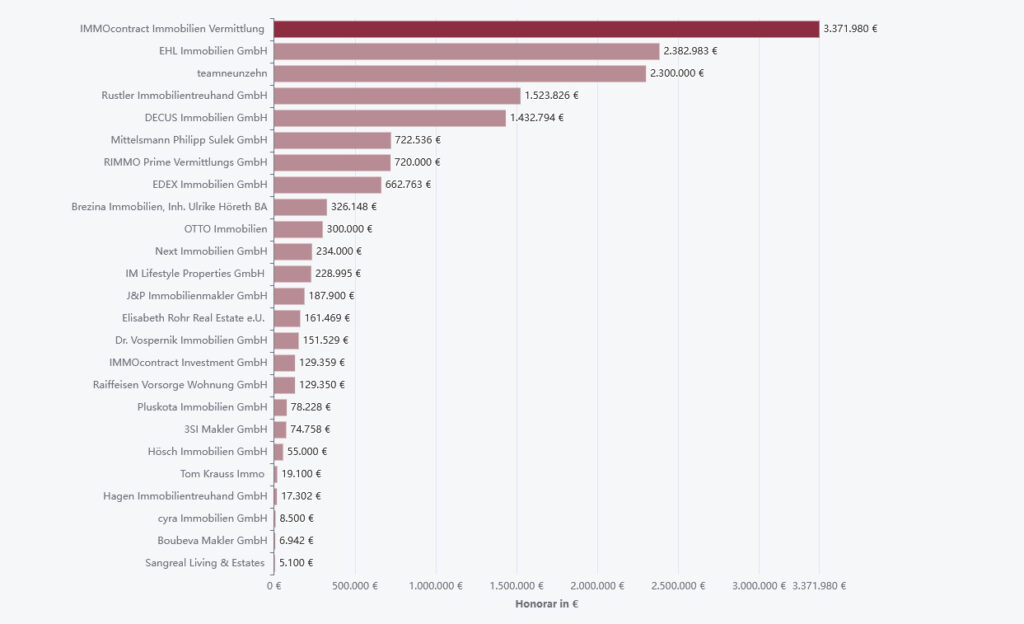Click the value '720.000 €'
Viewport: 1024px width, 624px height.
click(417, 162)
